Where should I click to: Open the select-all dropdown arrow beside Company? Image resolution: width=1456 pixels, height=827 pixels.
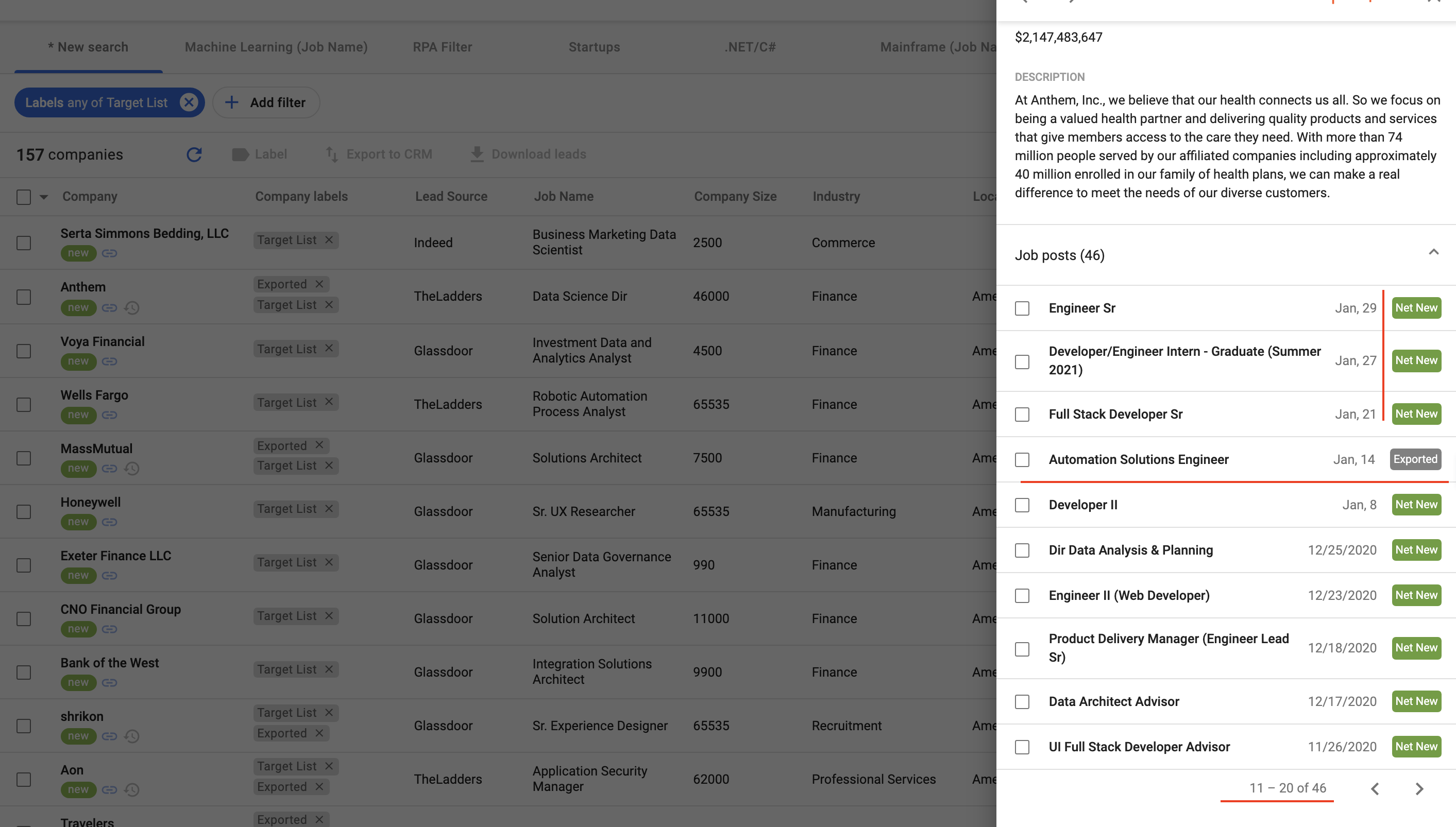[44, 197]
